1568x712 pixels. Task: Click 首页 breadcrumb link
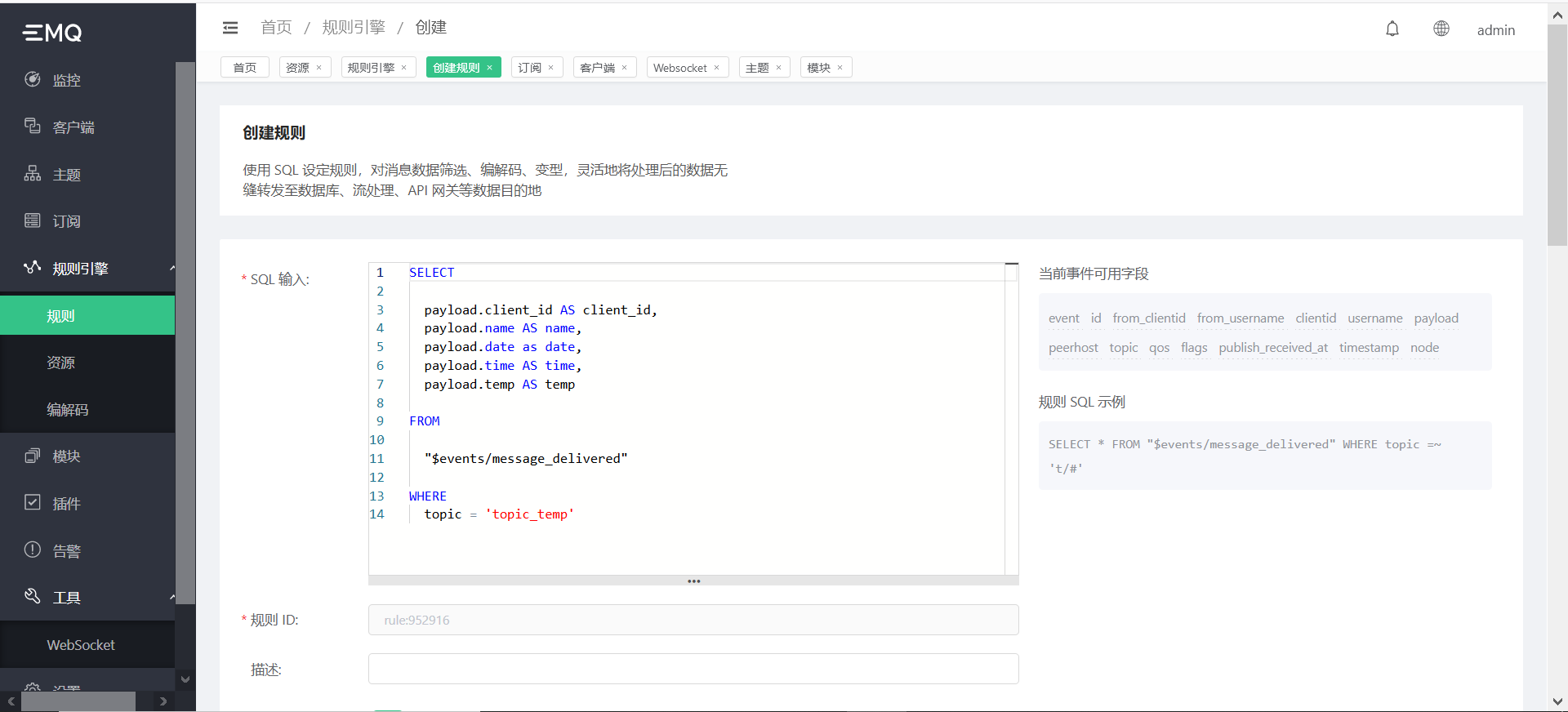pyautogui.click(x=276, y=28)
